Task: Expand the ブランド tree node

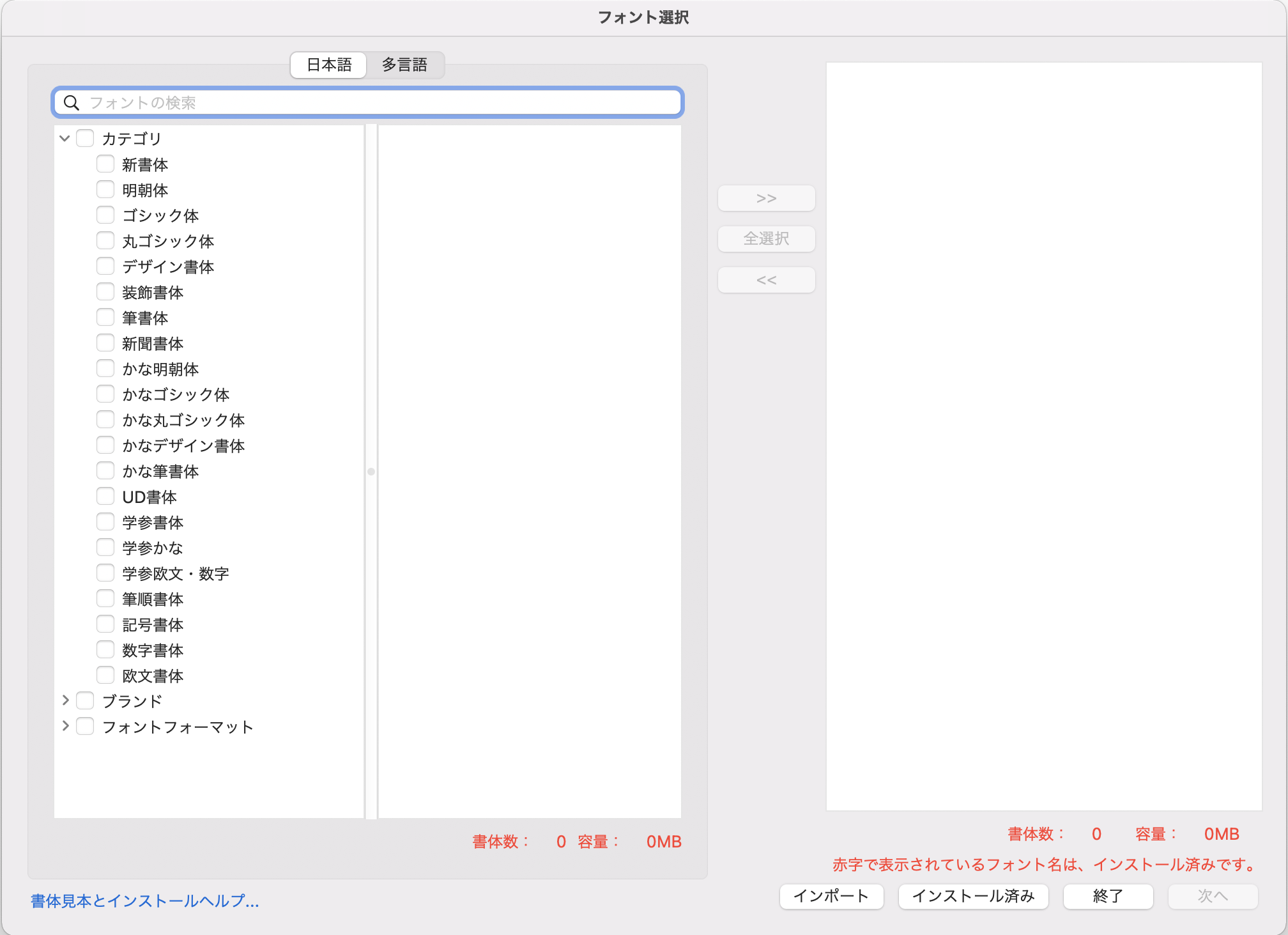Action: pos(65,701)
